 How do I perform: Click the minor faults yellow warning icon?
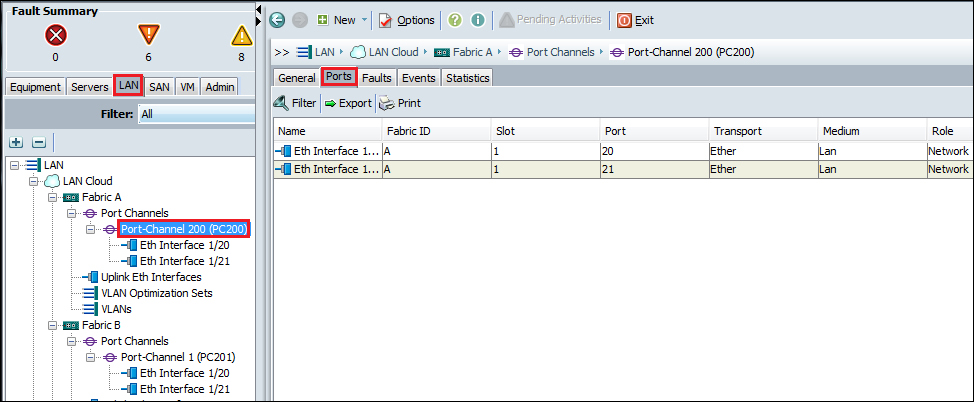tap(242, 35)
